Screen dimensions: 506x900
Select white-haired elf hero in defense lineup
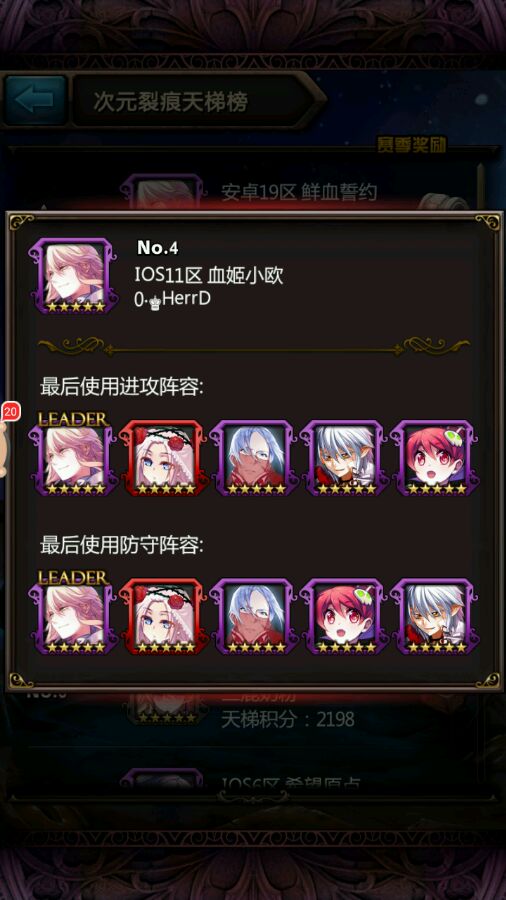pos(434,616)
